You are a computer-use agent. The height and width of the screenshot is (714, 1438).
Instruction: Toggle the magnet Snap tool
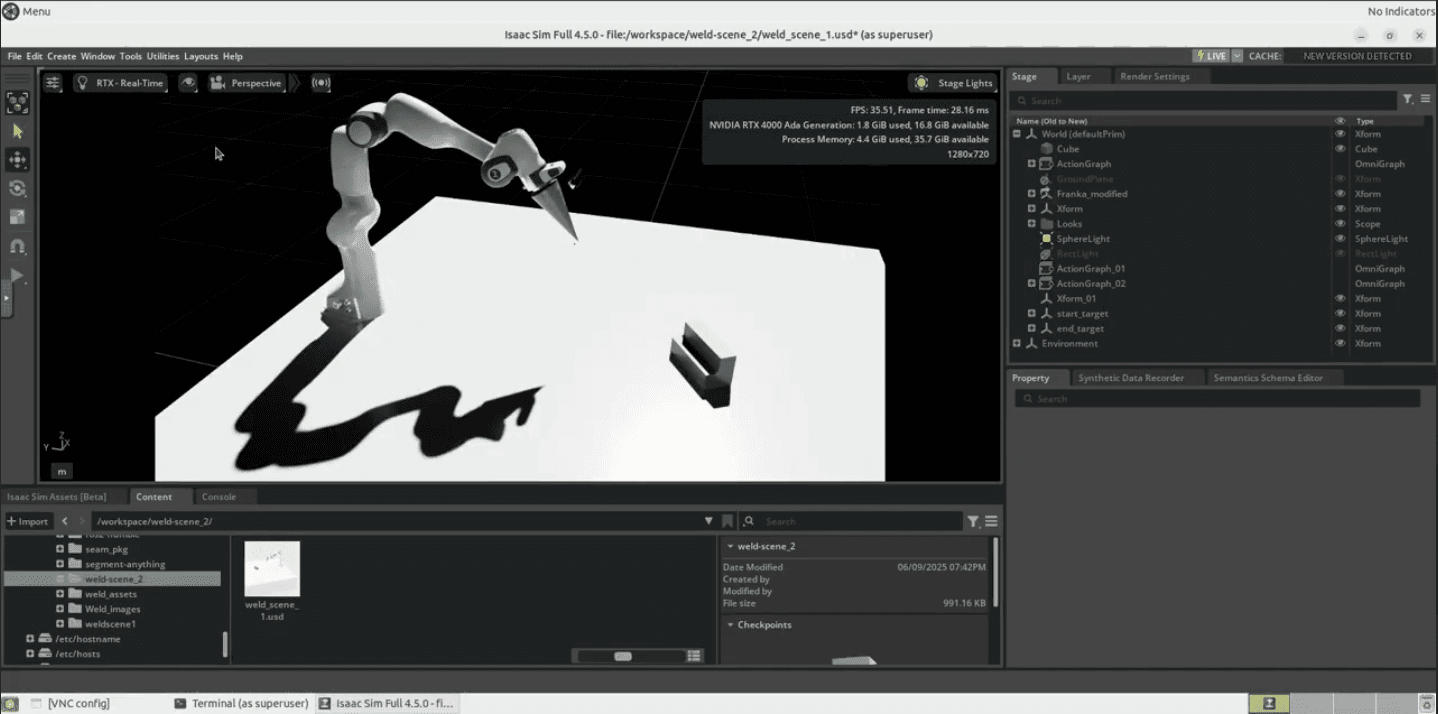point(18,246)
